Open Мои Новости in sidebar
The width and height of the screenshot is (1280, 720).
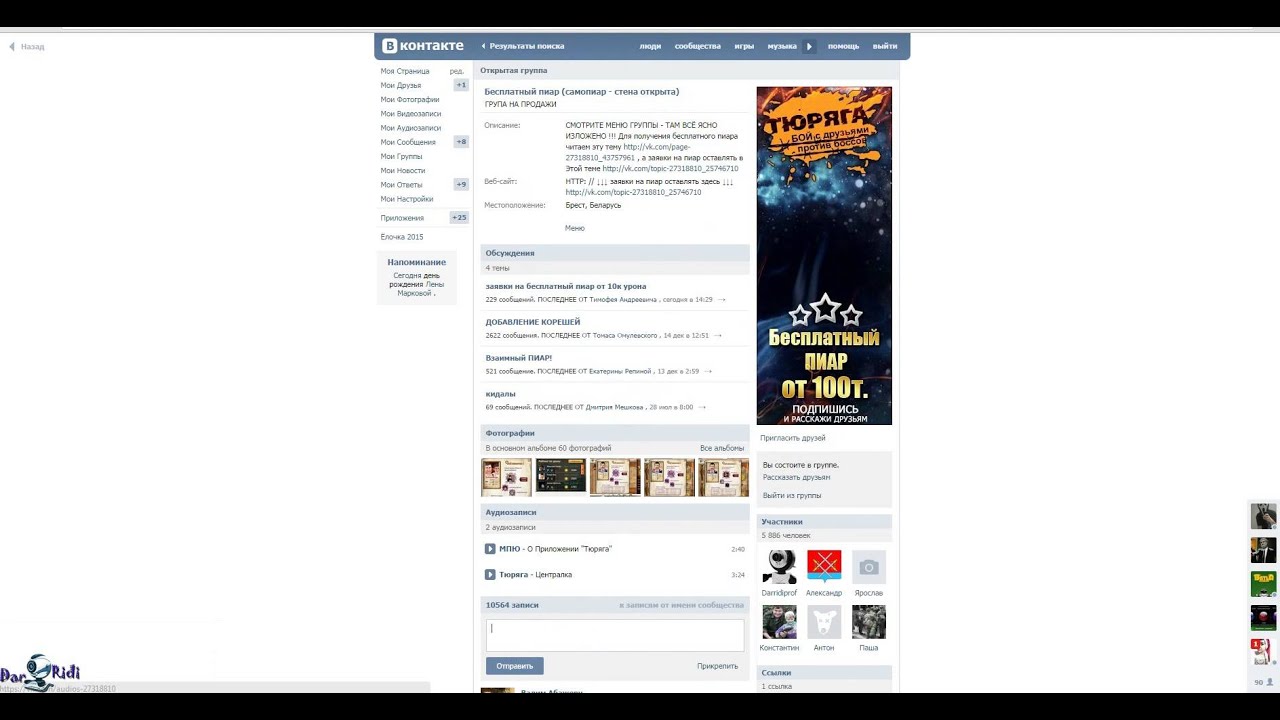tap(403, 170)
